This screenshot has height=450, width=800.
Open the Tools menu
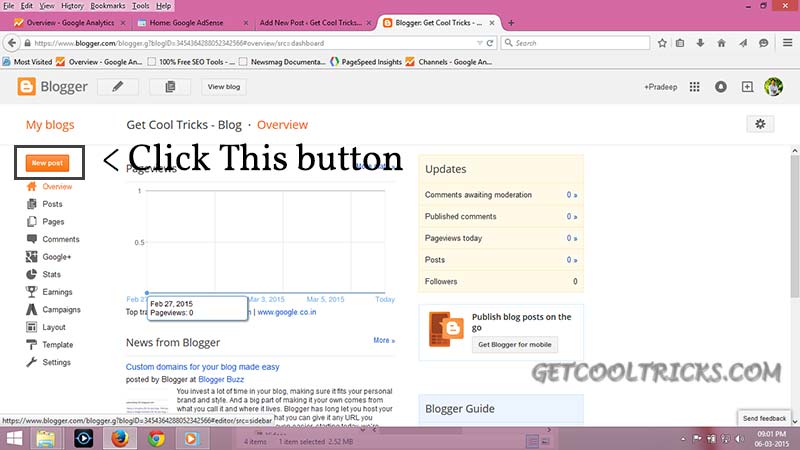coord(140,6)
